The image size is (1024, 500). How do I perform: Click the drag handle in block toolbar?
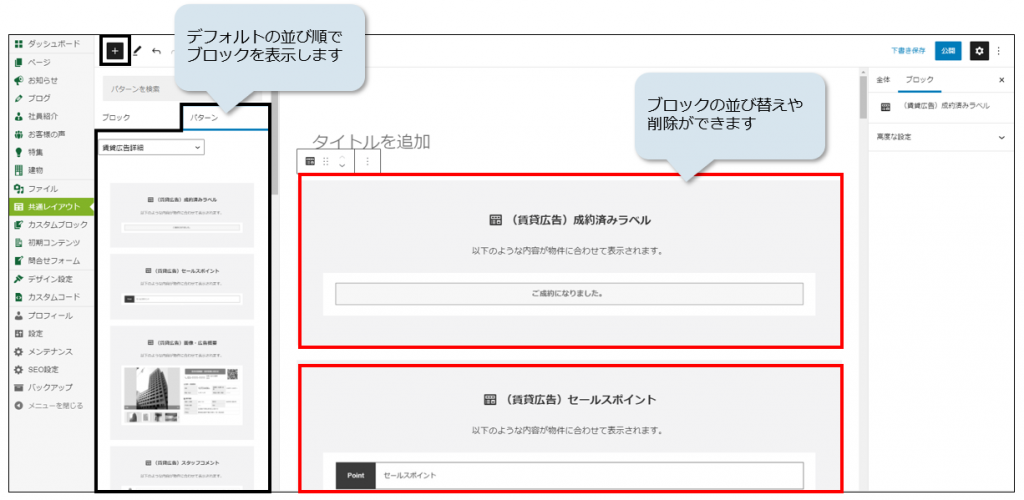point(326,161)
